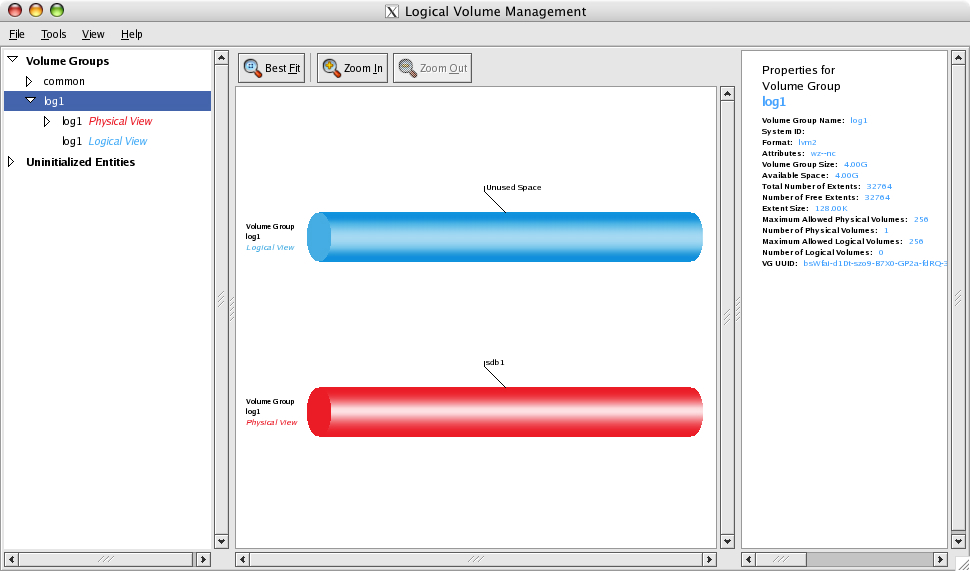Screen dimensions: 970x571
Task: Collapse the Volume Groups tree node
Action: pyautogui.click(x=12, y=61)
